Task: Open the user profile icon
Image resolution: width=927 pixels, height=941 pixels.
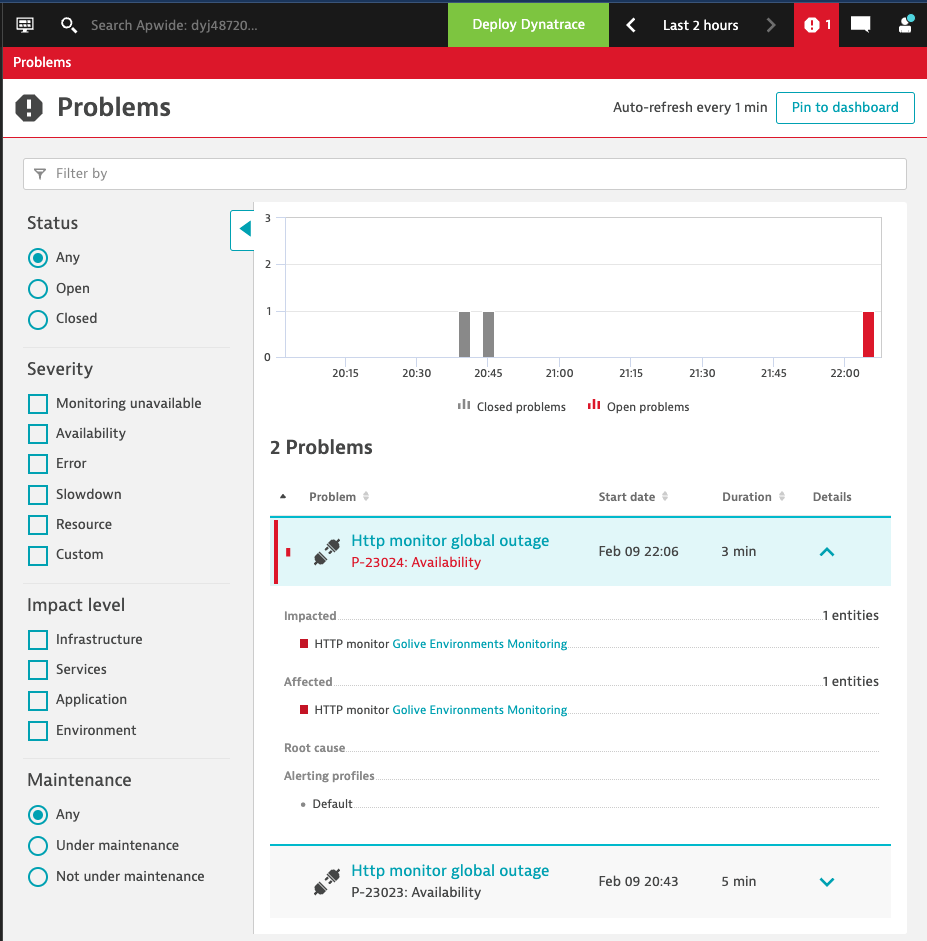Action: point(905,24)
